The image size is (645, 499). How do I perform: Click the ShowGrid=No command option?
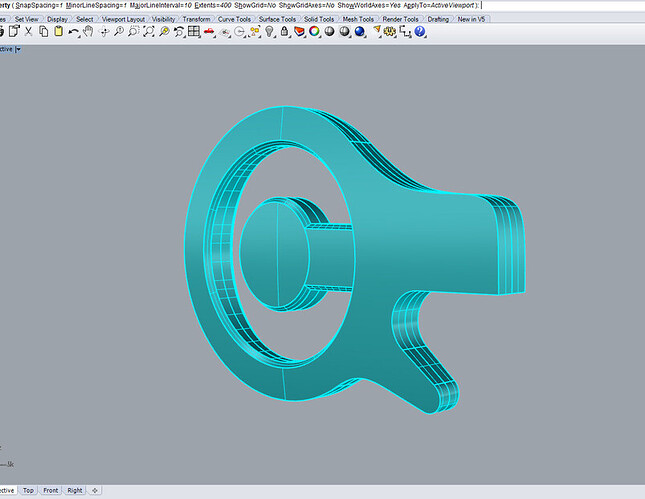pos(256,5)
